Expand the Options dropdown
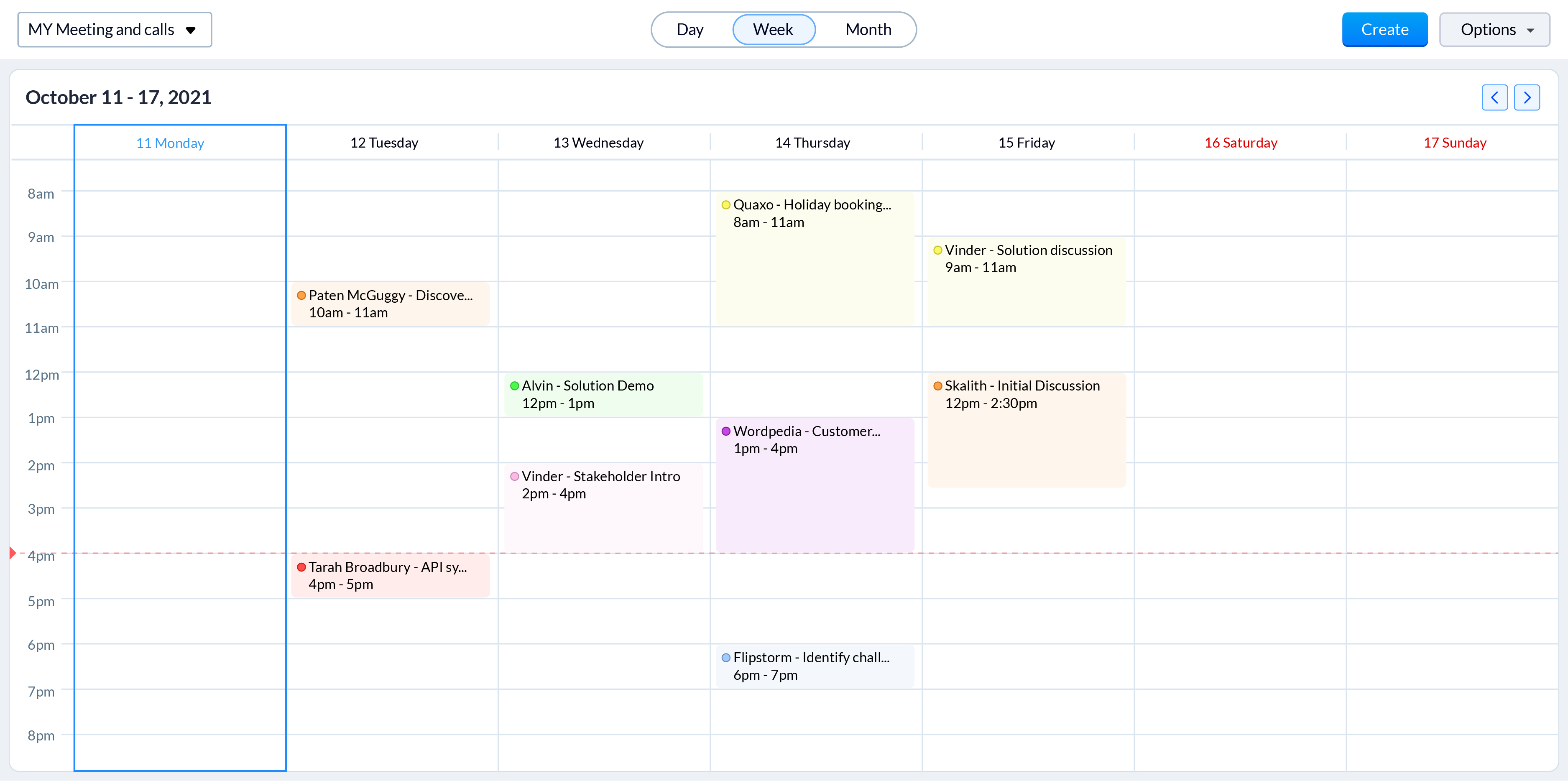 (1494, 29)
